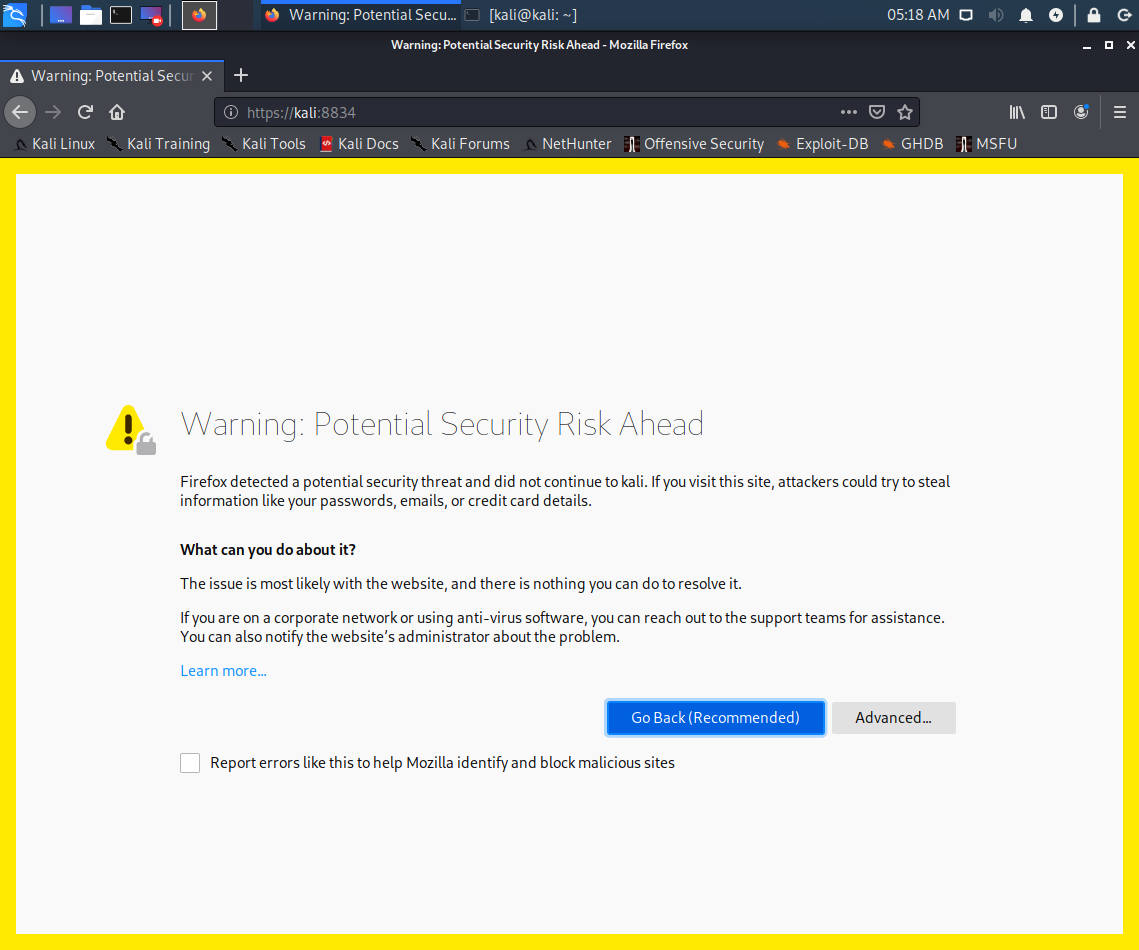Close the Warning browser tab

(x=207, y=76)
